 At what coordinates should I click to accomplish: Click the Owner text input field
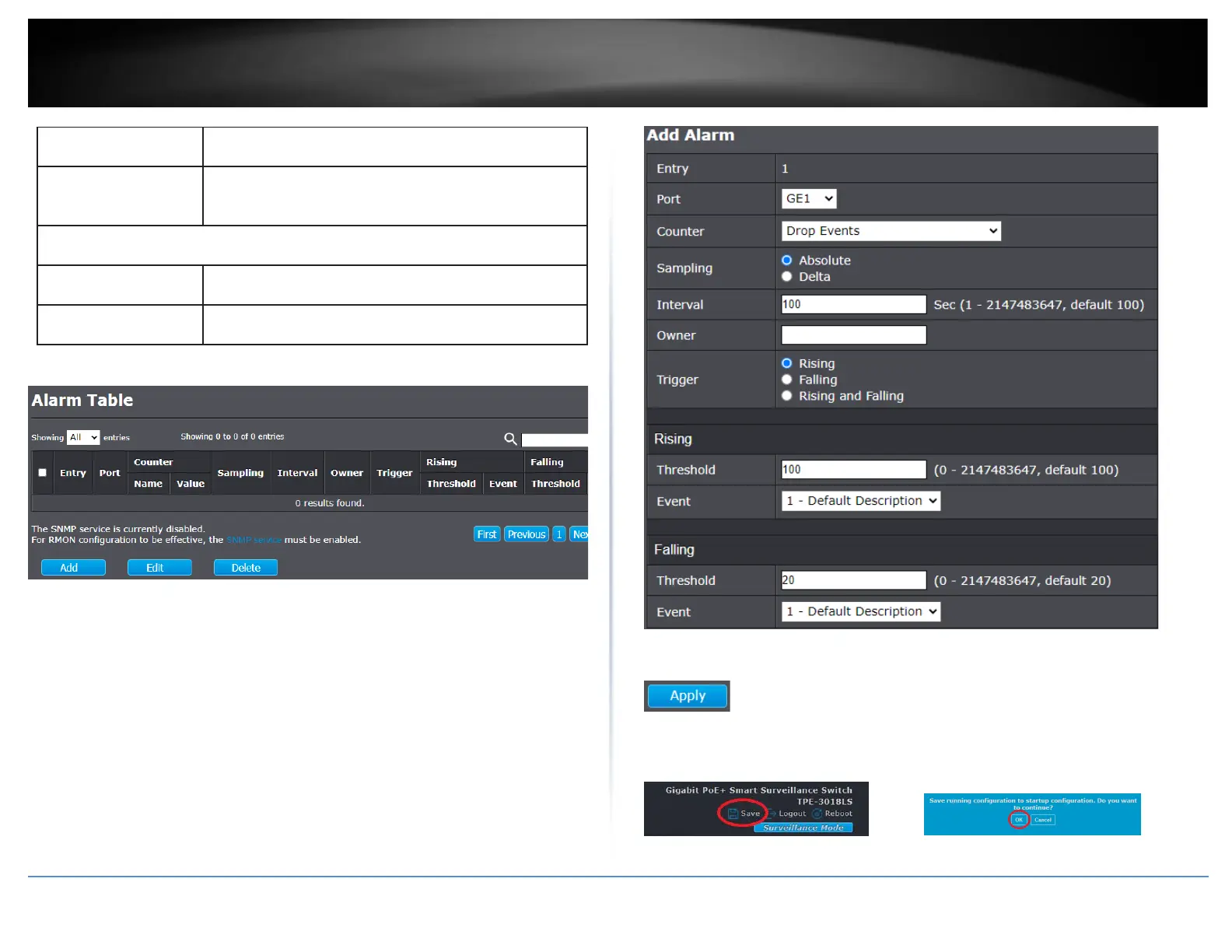click(854, 335)
